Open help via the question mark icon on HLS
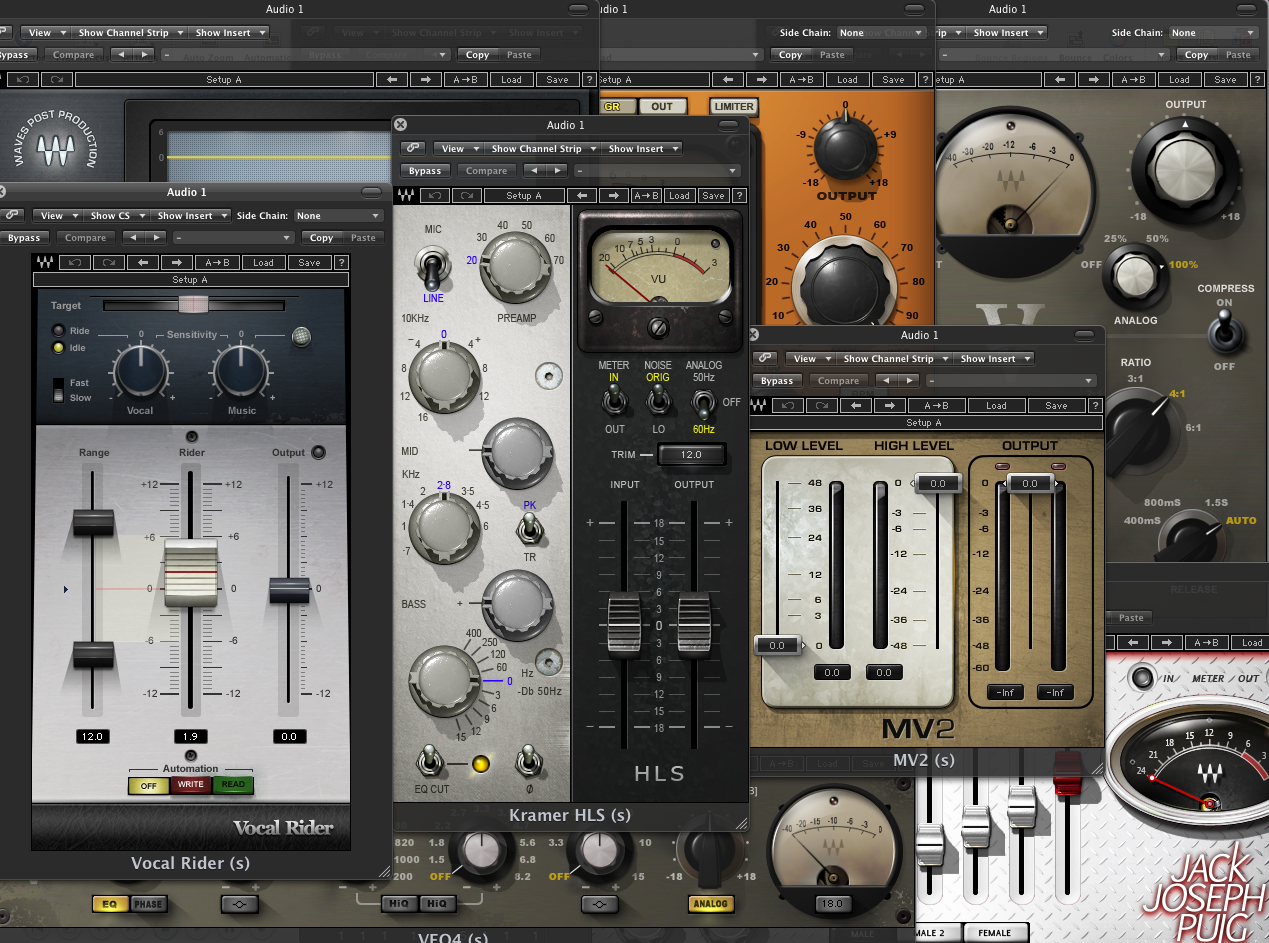Screen dimensions: 1269x943 tap(739, 195)
